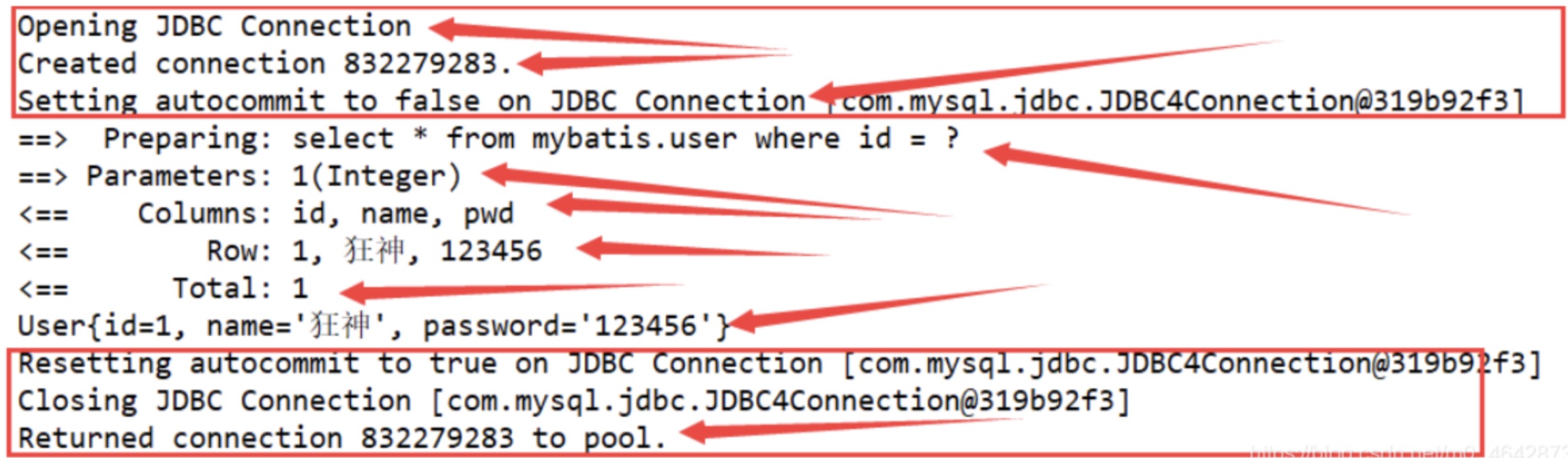Click the 'Preparing: select * from mybatis.user' statement
1568x458 pixels.
point(489,139)
